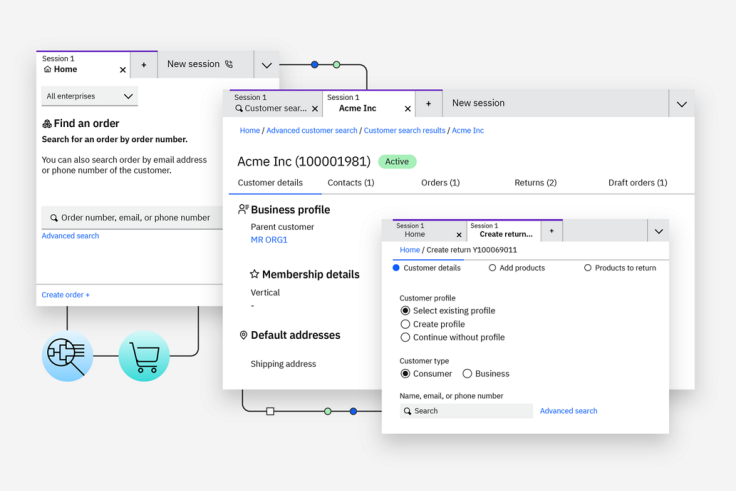Viewport: 736px width, 491px height.
Task: Select the Create profile radio option
Action: [x=405, y=324]
